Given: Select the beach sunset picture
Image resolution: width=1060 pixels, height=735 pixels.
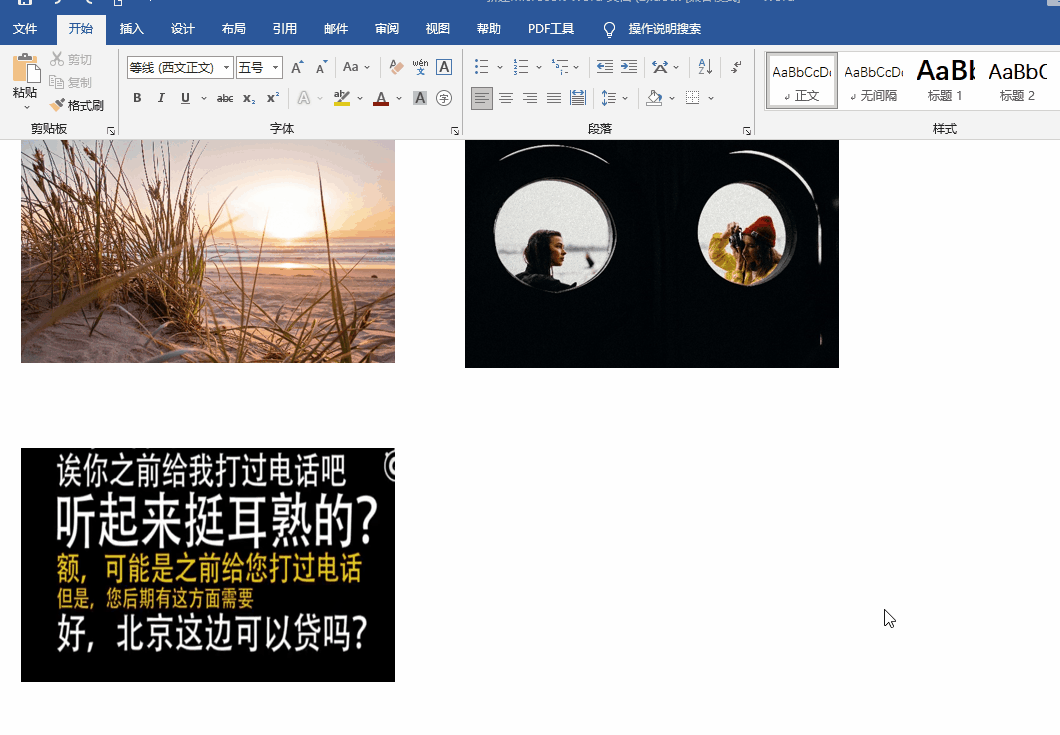Looking at the screenshot, I should [x=208, y=251].
